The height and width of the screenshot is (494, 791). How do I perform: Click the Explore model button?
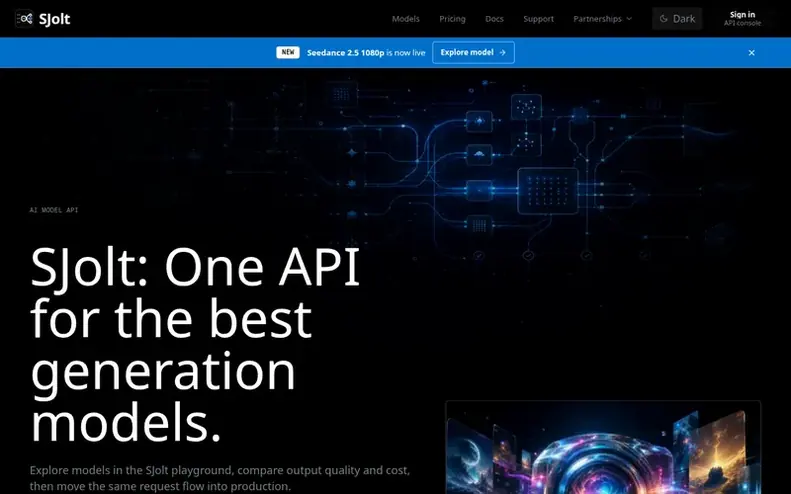pos(473,52)
